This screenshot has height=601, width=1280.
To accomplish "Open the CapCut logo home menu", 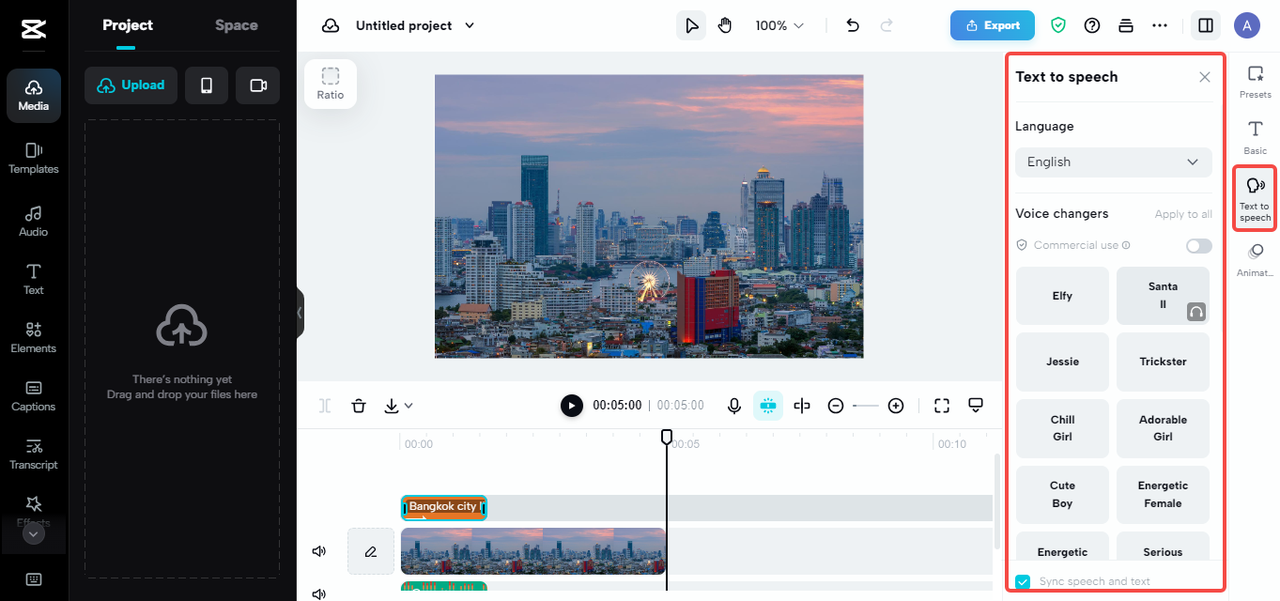I will [x=33, y=28].
